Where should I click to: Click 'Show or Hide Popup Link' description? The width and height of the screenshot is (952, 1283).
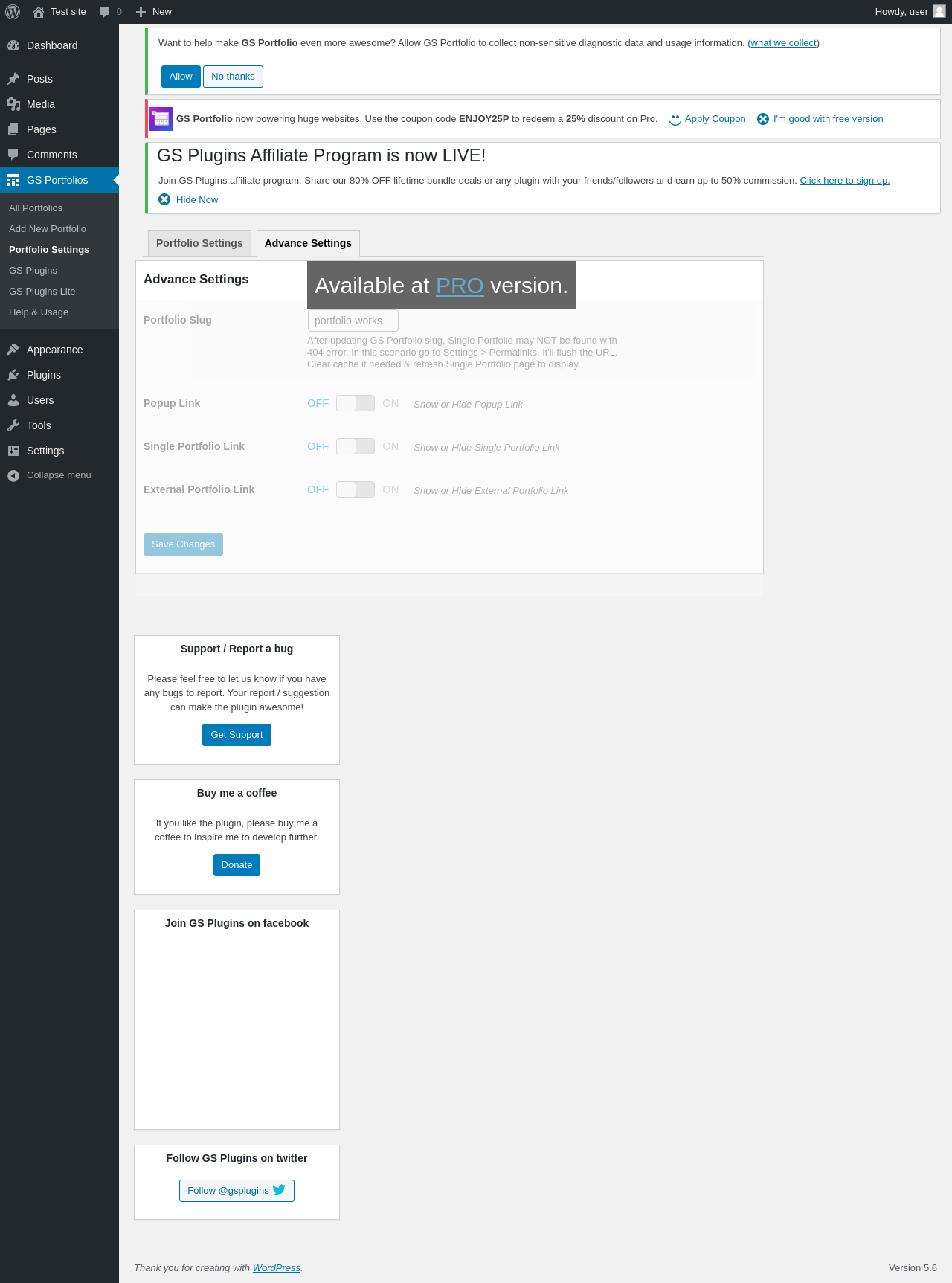point(469,405)
